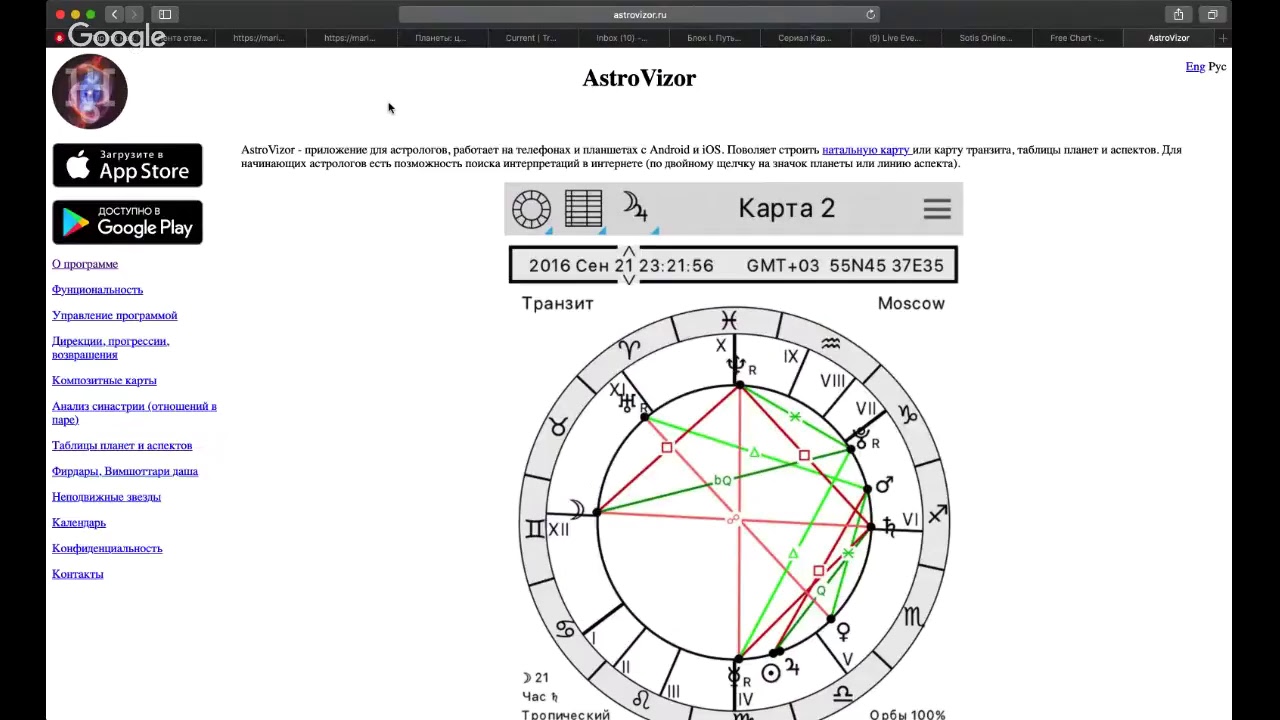Viewport: 1280px width, 720px height.
Task: Click the Uranus symbol near house XI
Action: click(628, 403)
